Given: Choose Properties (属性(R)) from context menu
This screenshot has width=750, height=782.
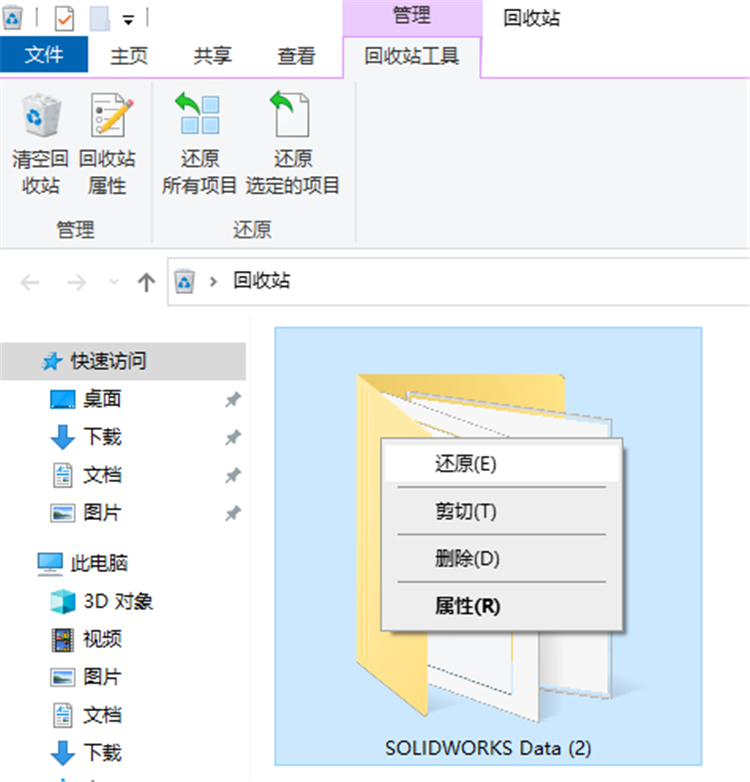Looking at the screenshot, I should pos(502,606).
